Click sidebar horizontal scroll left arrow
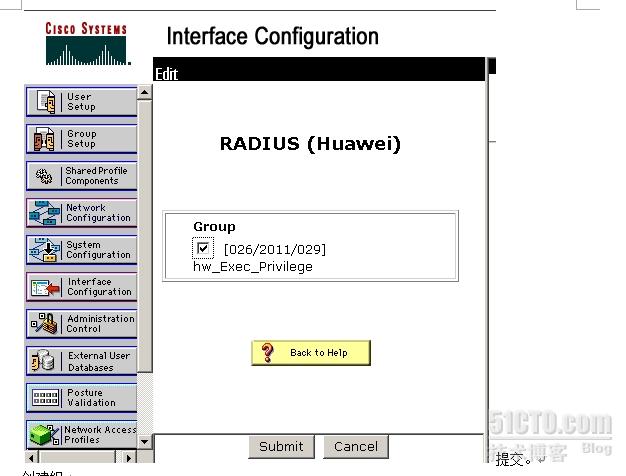Screen dimensions: 626x476 [x=32, y=457]
